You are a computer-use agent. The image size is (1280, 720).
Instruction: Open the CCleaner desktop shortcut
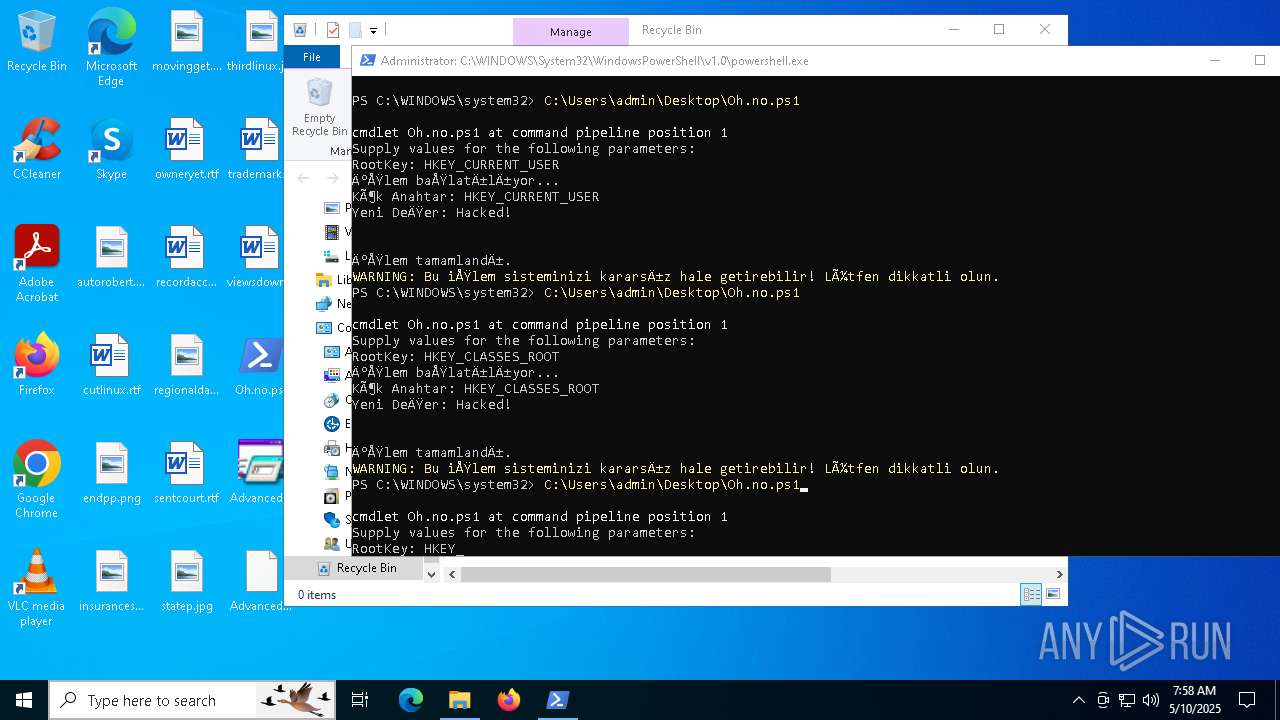37,150
